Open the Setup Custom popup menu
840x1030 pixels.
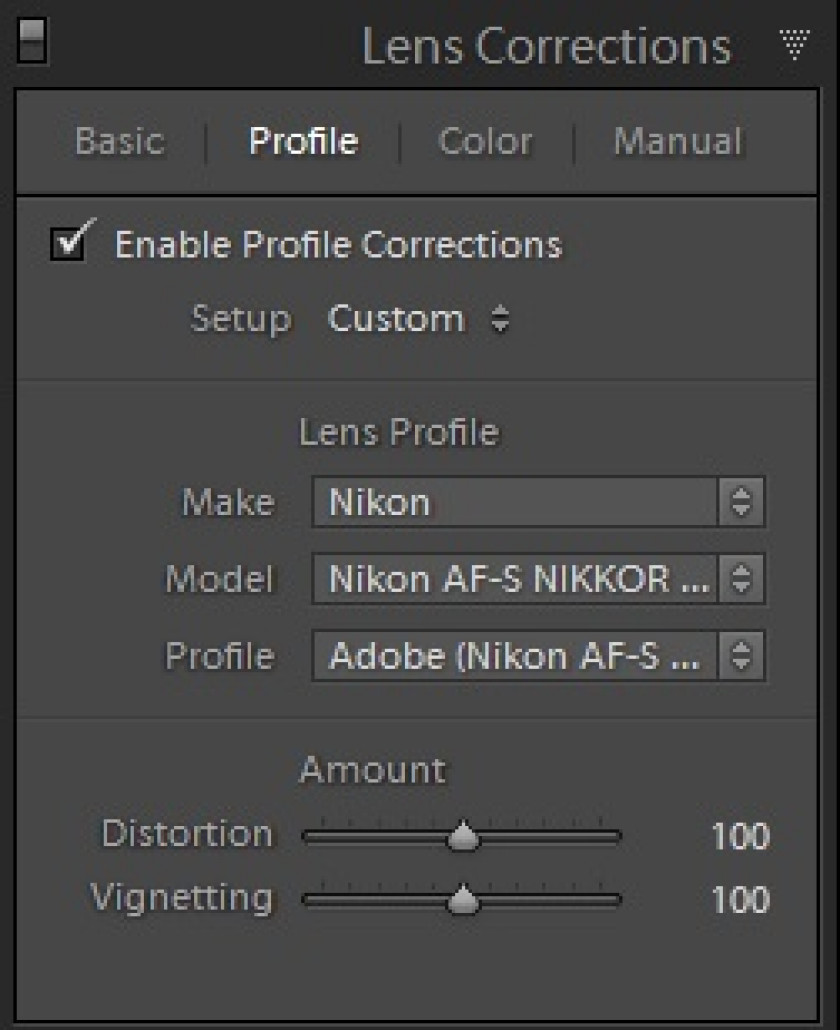click(418, 319)
